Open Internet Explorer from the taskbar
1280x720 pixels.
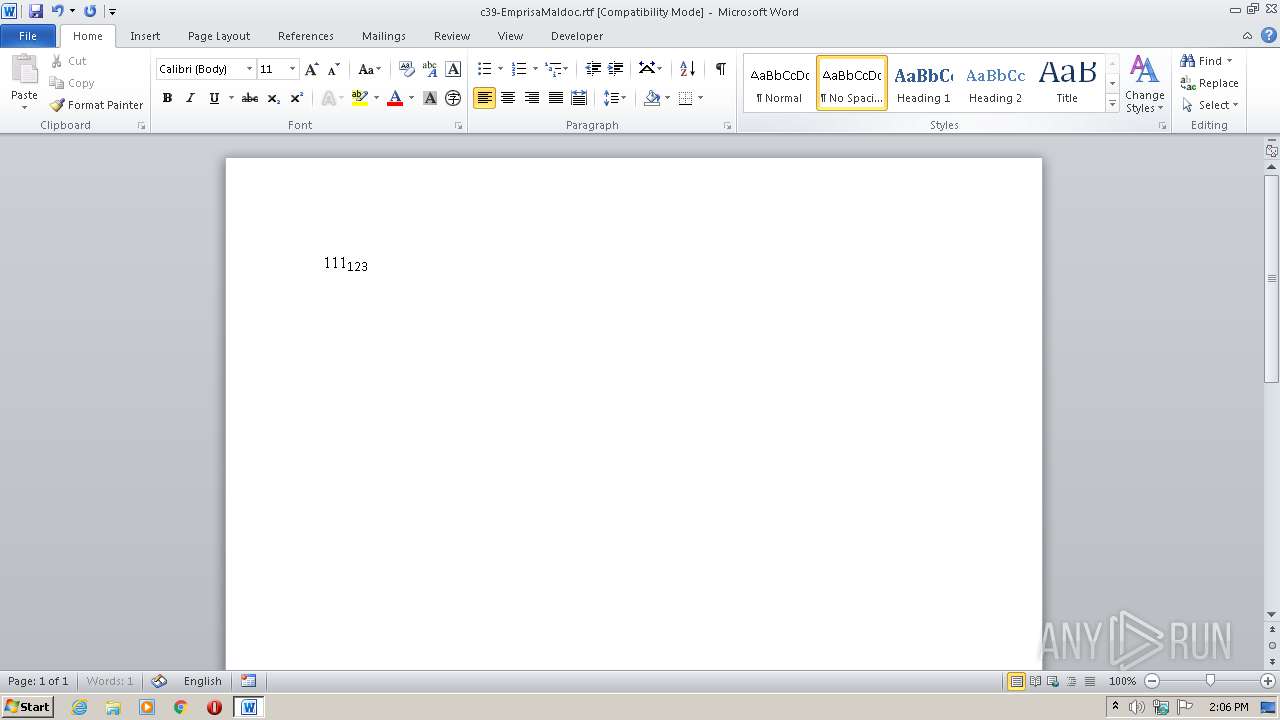(x=80, y=707)
